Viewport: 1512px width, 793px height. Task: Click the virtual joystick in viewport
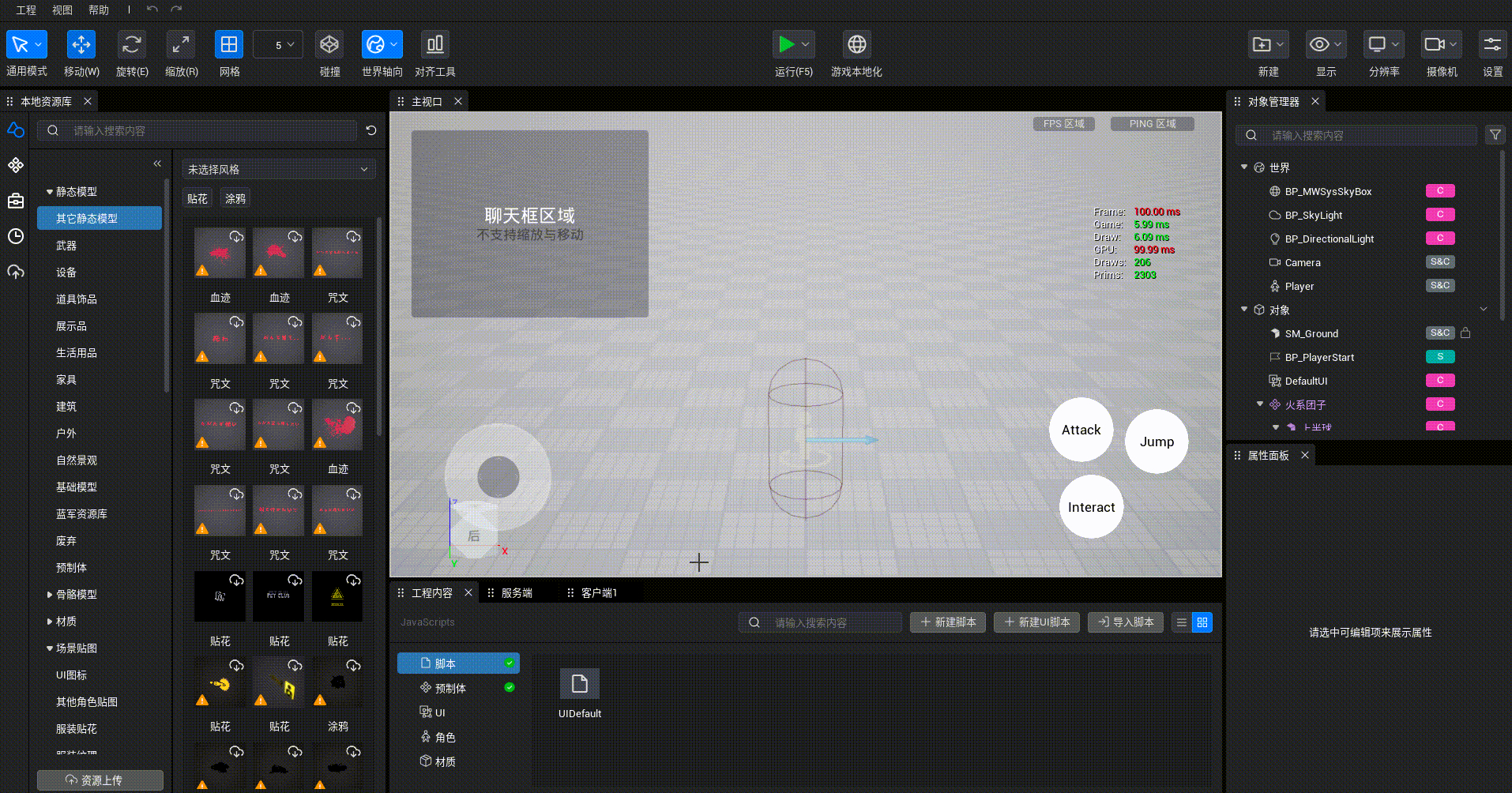point(498,476)
